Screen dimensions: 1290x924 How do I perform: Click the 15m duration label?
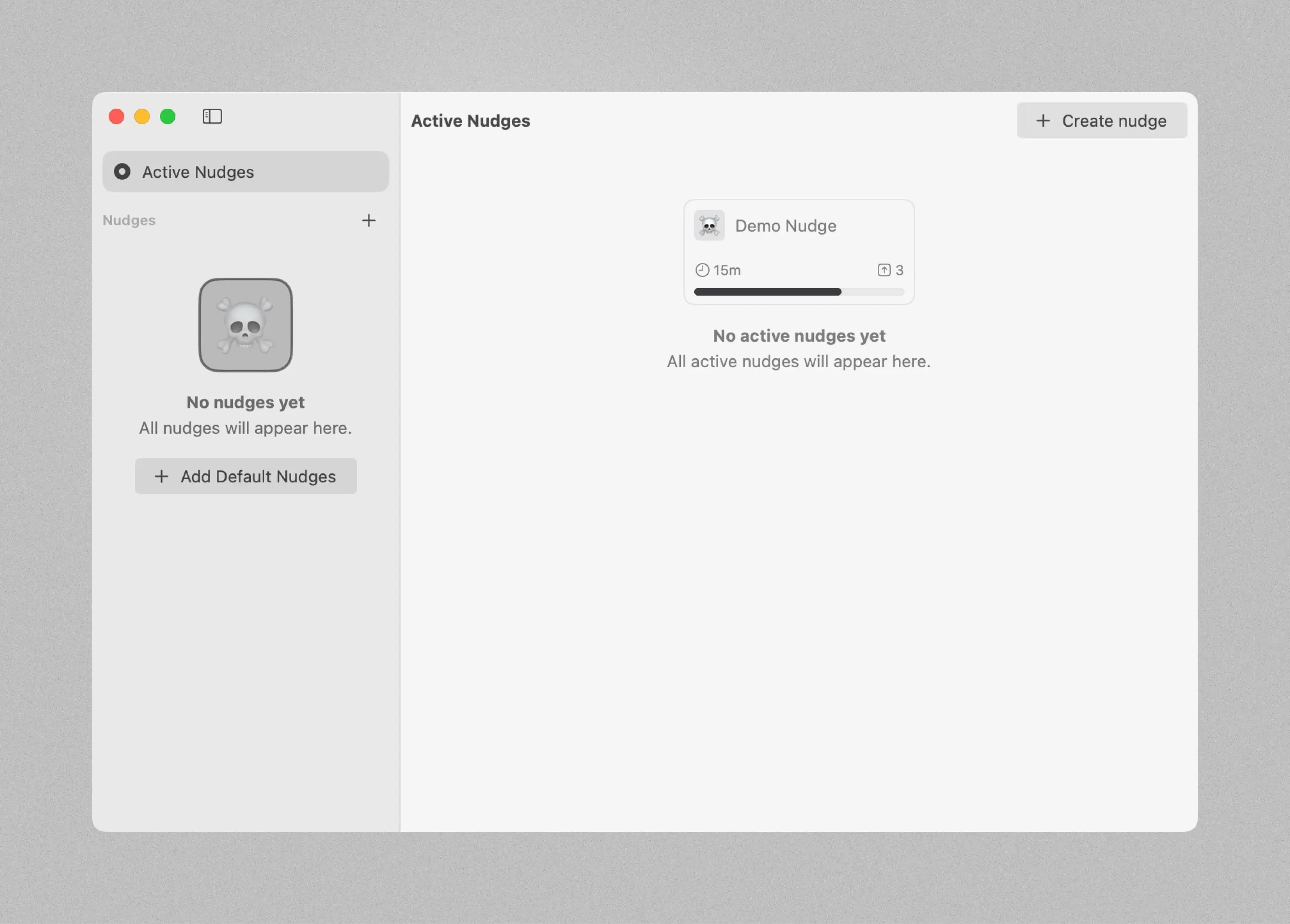(727, 270)
